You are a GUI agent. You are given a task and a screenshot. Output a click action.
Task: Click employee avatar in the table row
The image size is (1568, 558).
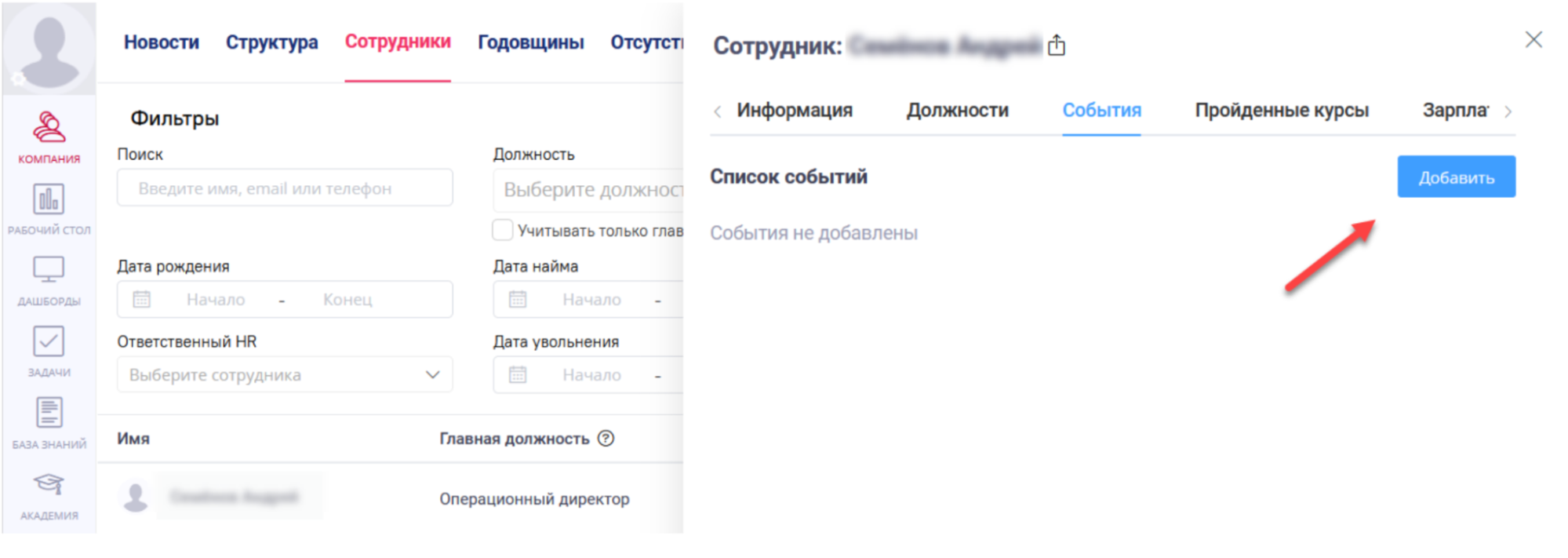[x=136, y=497]
